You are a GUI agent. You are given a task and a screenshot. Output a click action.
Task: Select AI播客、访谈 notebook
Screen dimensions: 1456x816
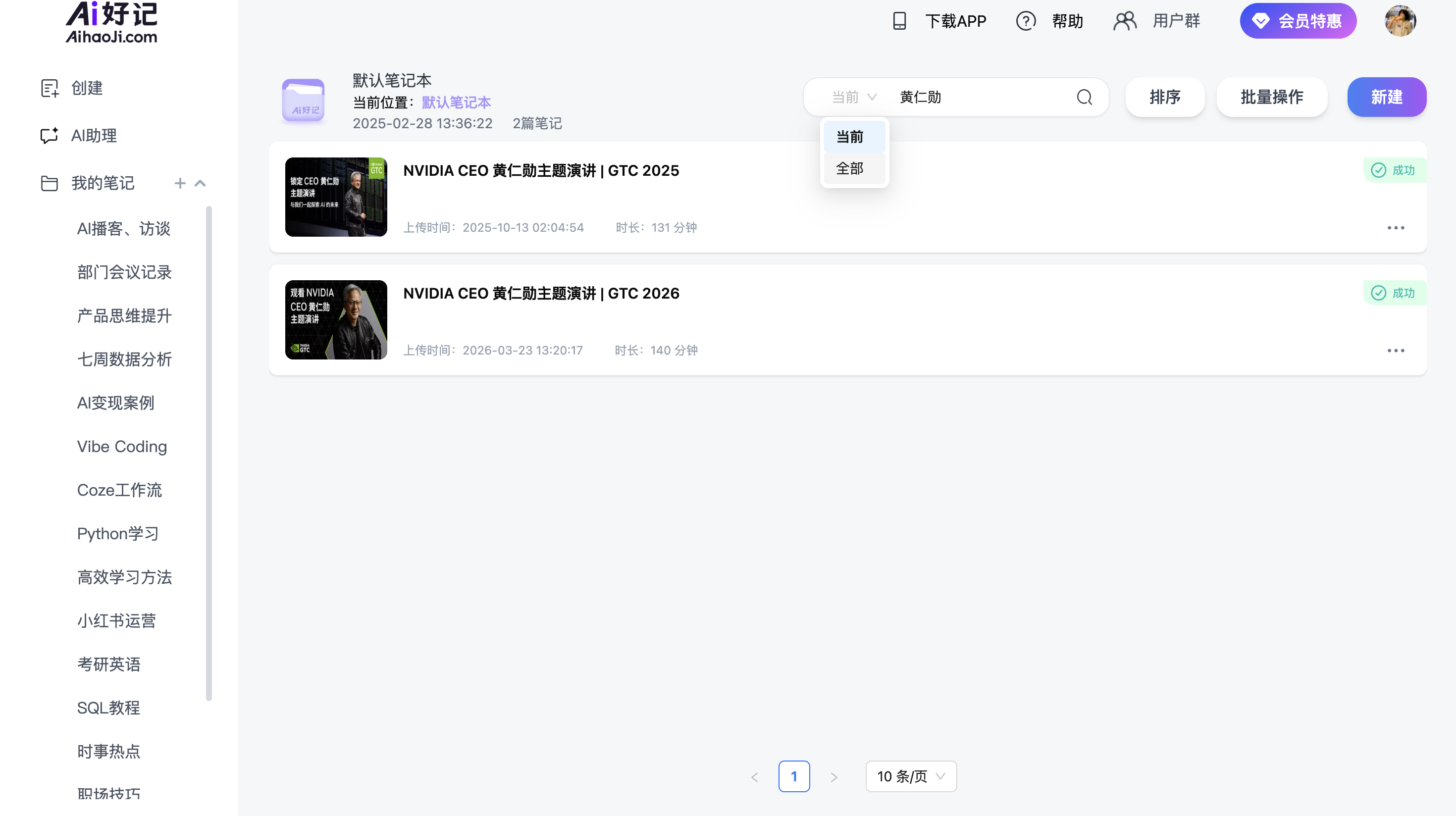click(x=123, y=228)
